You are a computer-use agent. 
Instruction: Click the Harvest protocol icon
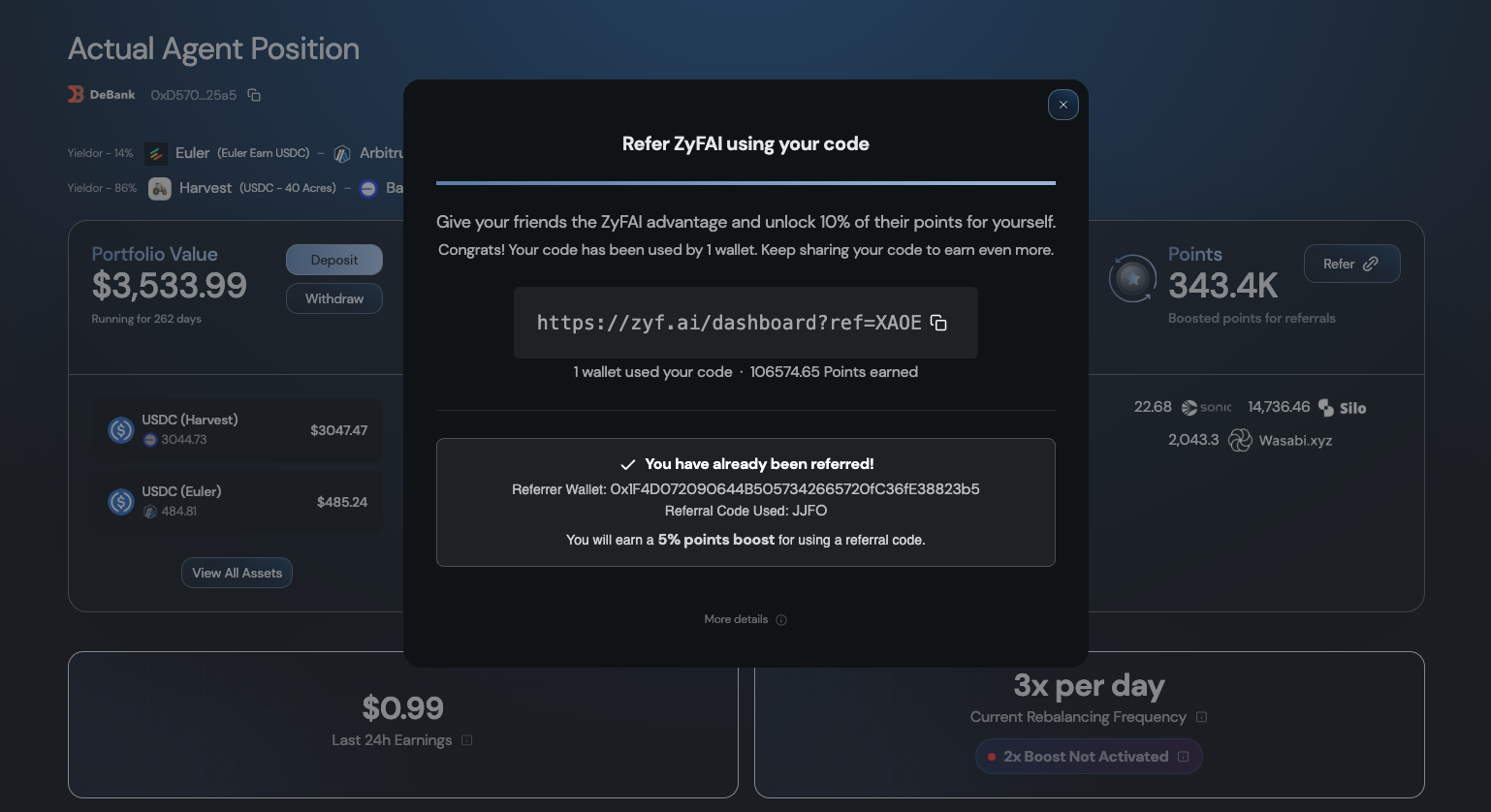[x=160, y=188]
